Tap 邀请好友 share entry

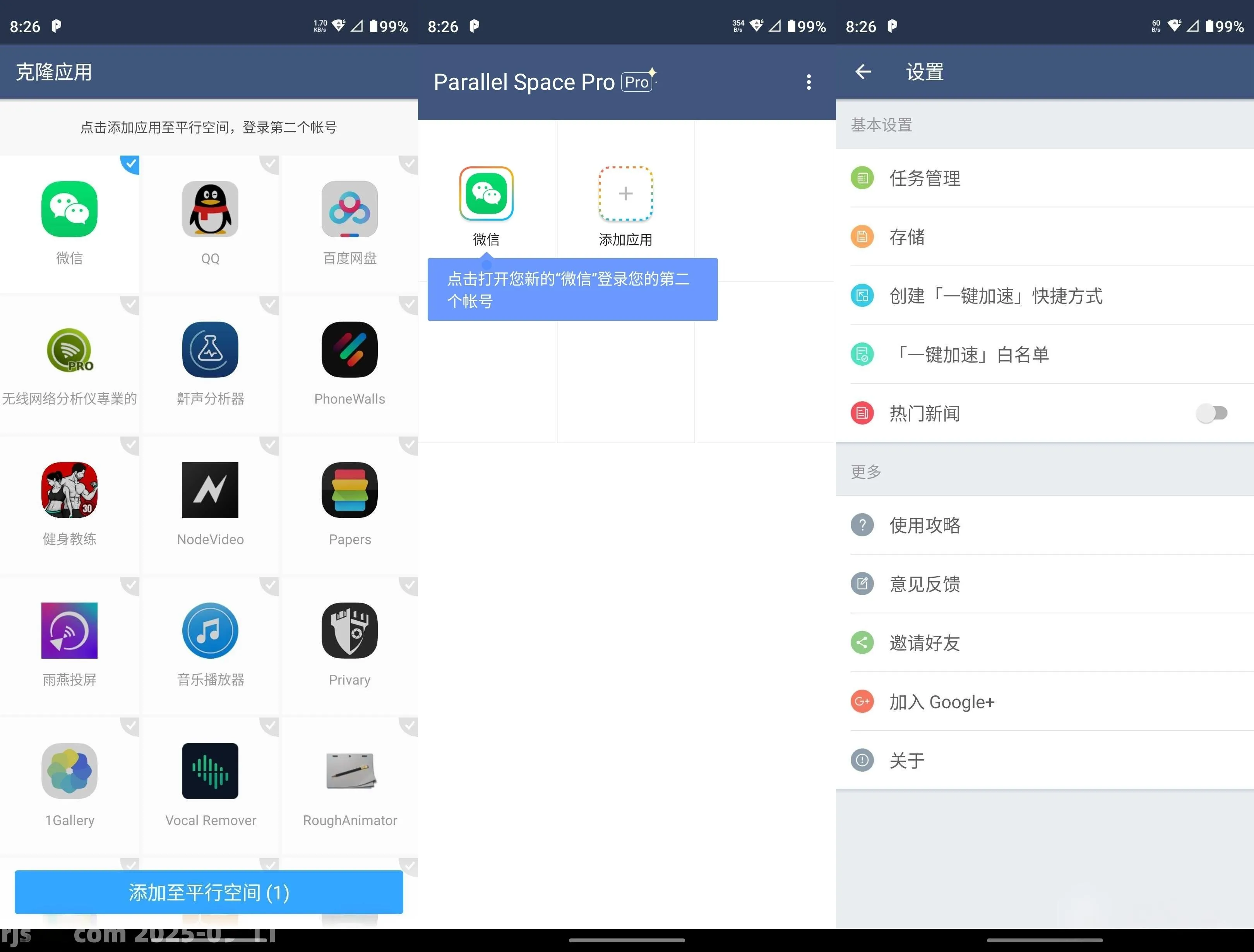pyautogui.click(x=1045, y=643)
